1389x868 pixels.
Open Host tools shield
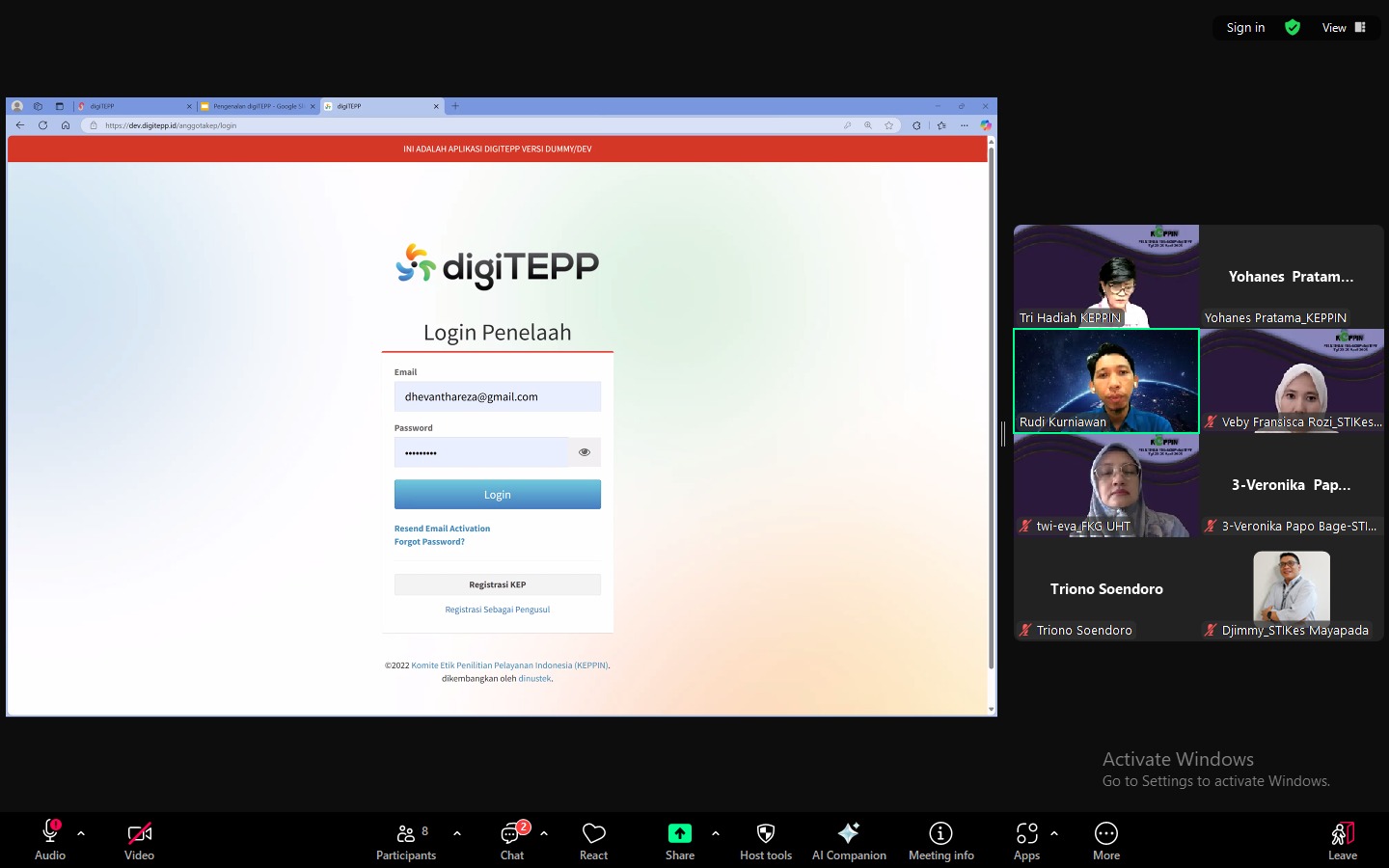pyautogui.click(x=766, y=840)
